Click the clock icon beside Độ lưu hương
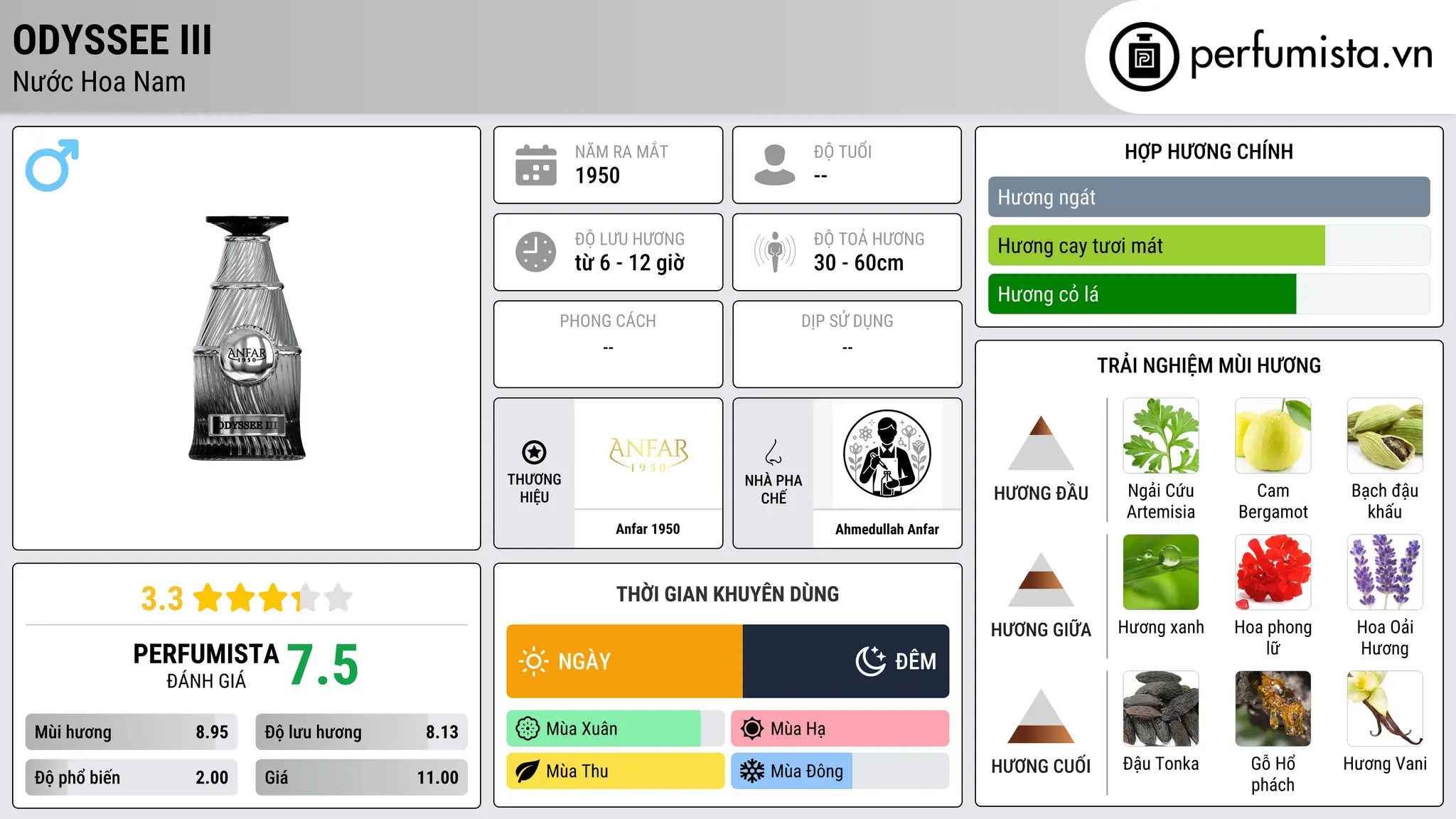 536,252
